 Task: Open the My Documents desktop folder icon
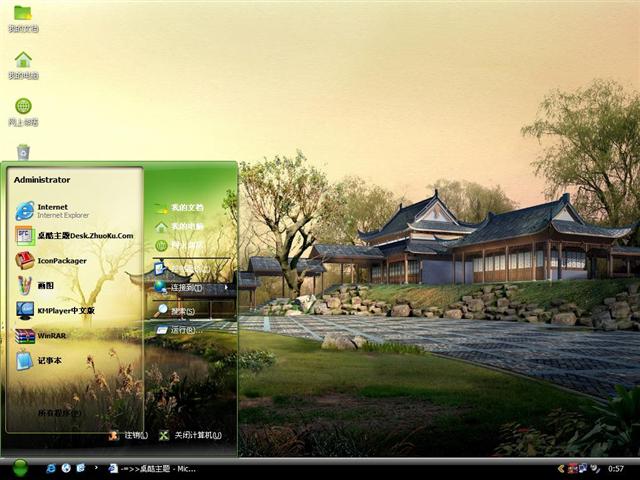(23, 18)
